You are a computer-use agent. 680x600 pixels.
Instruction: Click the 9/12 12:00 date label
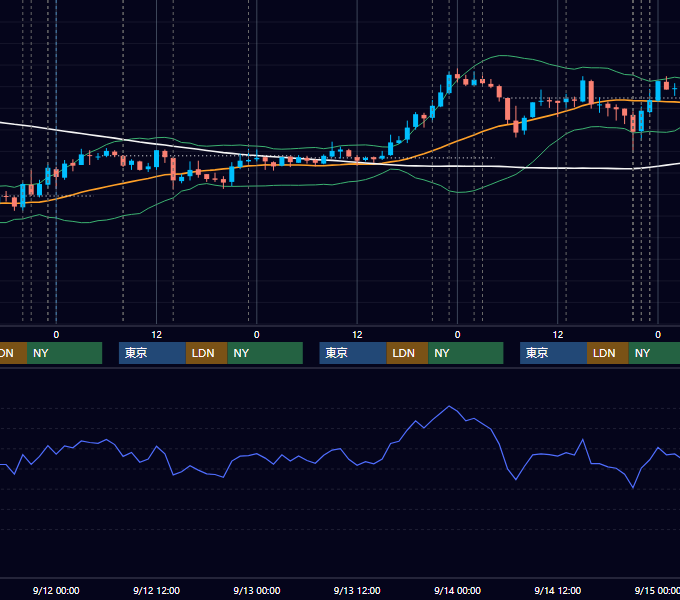click(157, 590)
